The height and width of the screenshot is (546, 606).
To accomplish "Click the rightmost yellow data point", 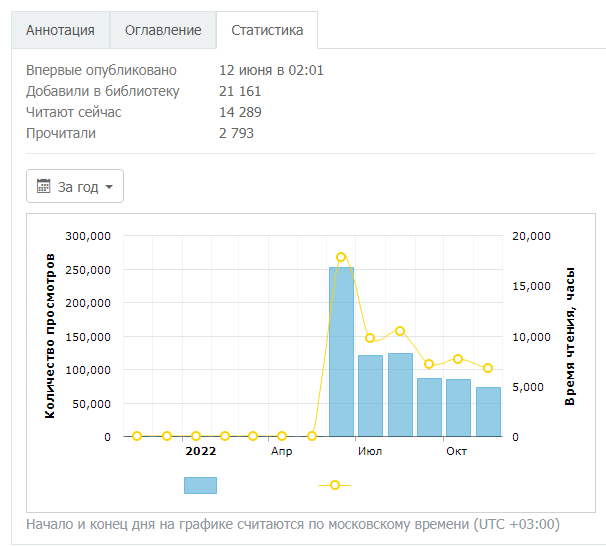I will pos(488,368).
